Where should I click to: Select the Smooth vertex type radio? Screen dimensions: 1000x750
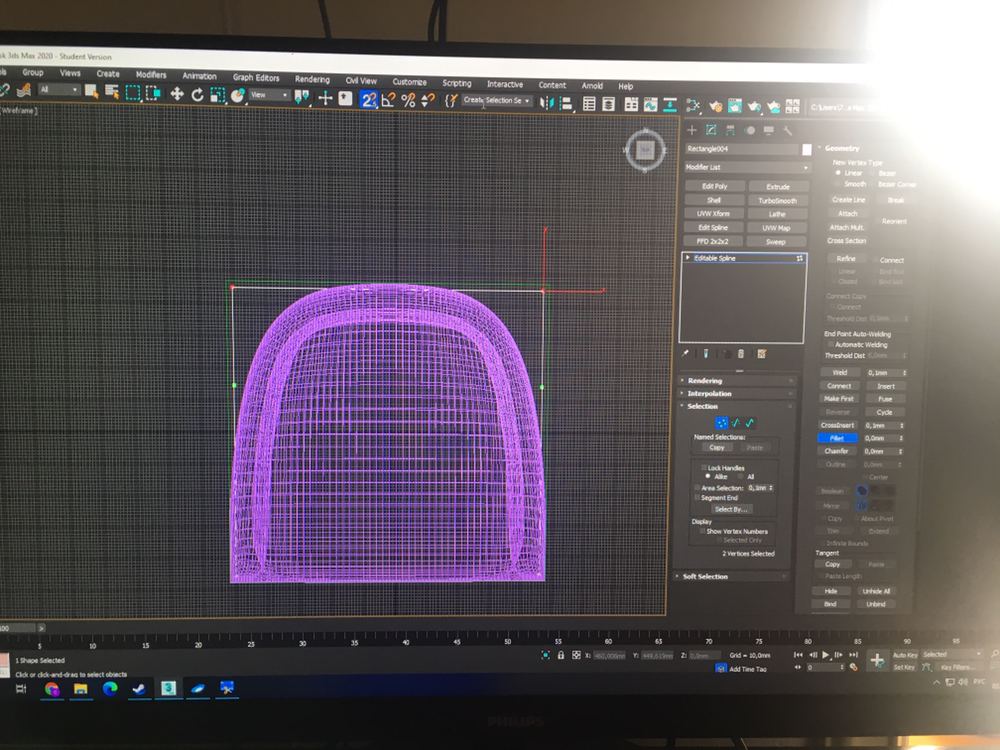point(838,184)
